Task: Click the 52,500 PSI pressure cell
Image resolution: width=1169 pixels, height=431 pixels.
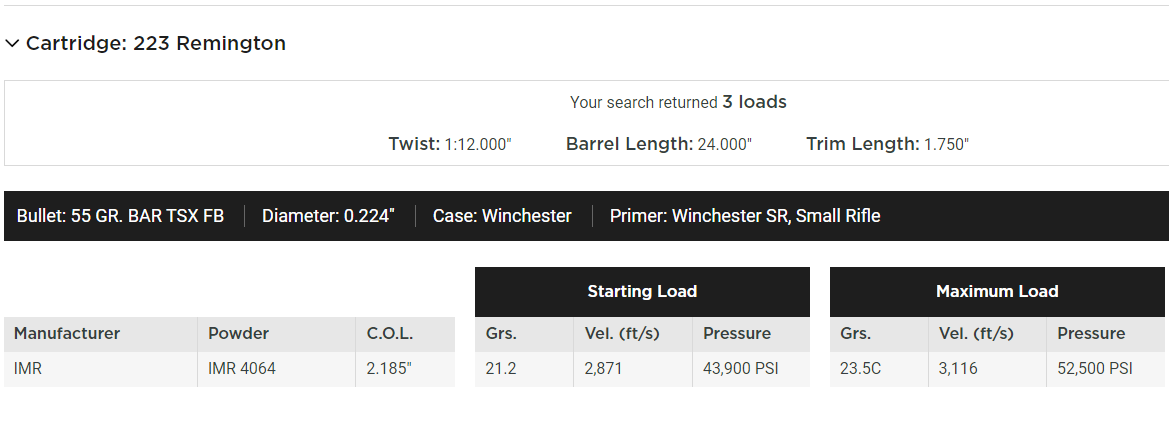Action: tap(1095, 368)
